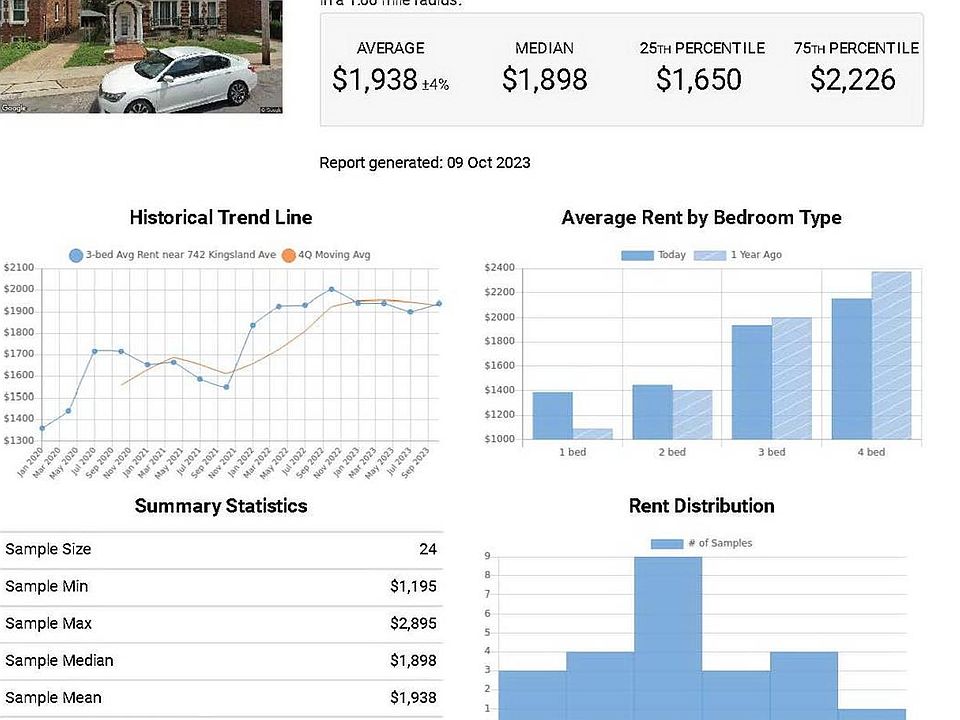Viewport: 960px width, 720px height.
Task: Click the tallest rent distribution bar
Action: 668,638
